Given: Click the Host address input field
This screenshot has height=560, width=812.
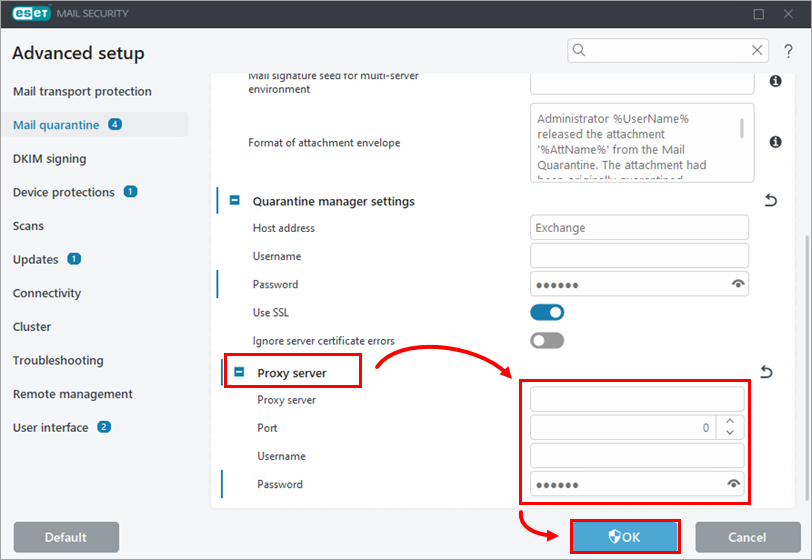Looking at the screenshot, I should click(x=639, y=228).
